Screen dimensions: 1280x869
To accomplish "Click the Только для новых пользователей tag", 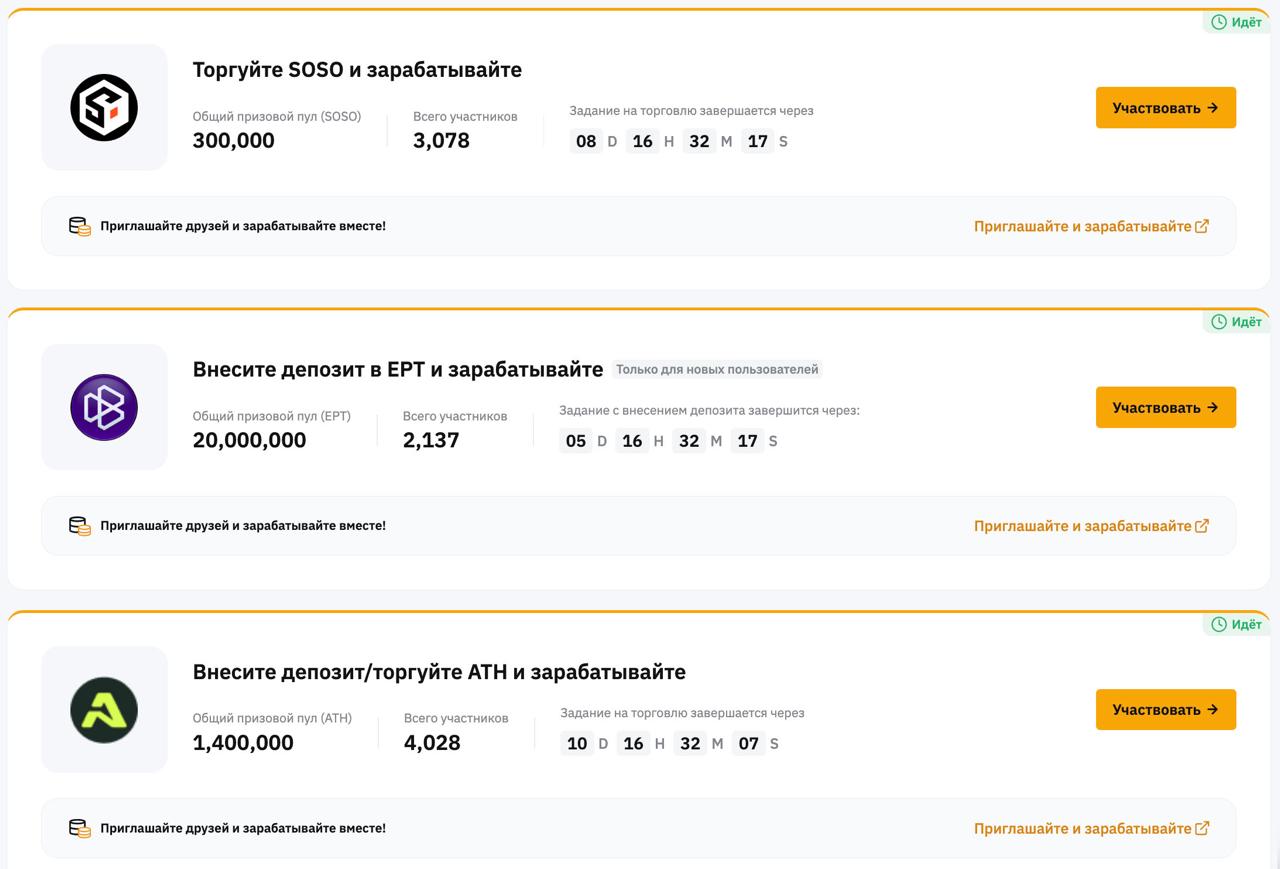I will 717,370.
